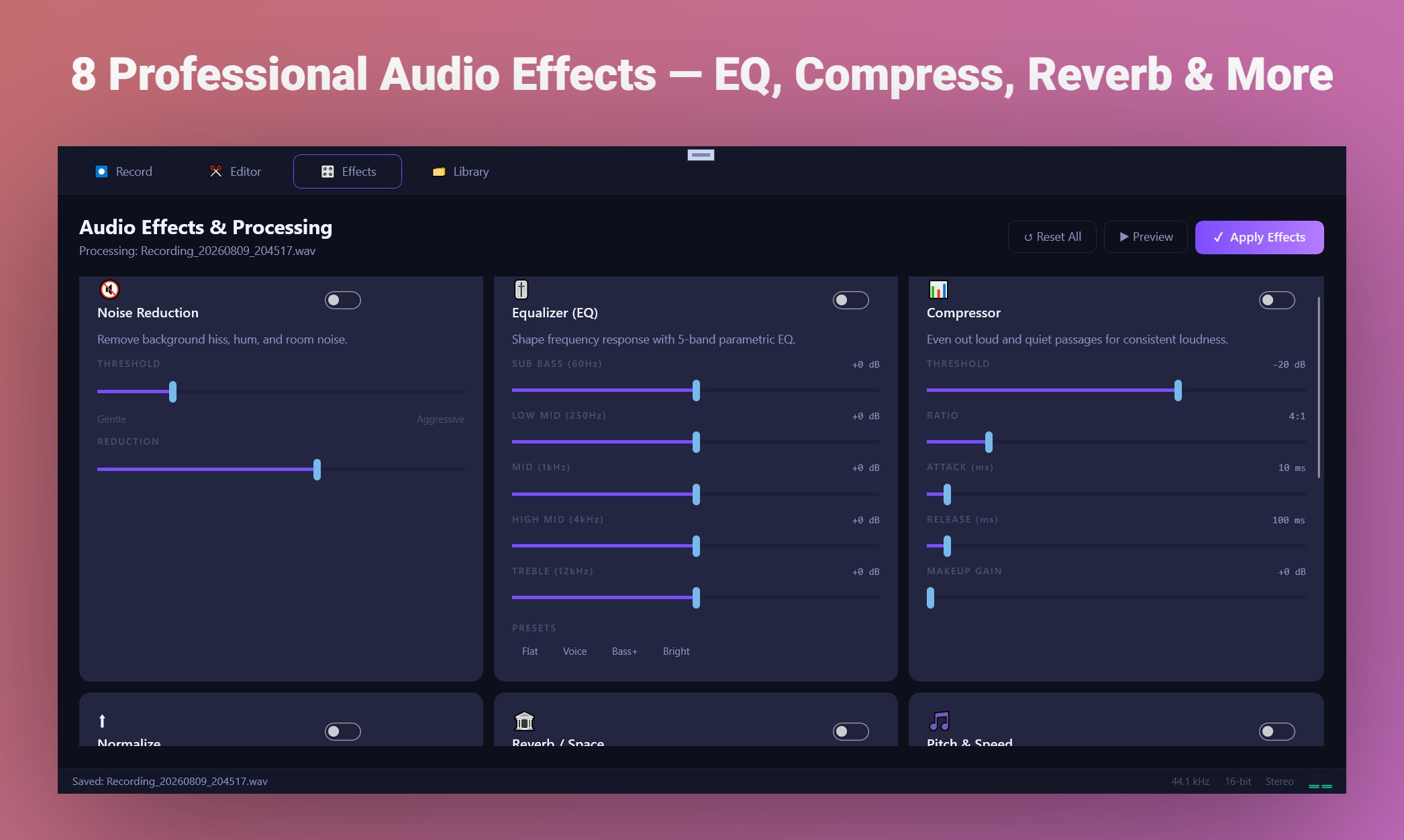The width and height of the screenshot is (1404, 840).
Task: Switch to the Record tab
Action: 124,172
